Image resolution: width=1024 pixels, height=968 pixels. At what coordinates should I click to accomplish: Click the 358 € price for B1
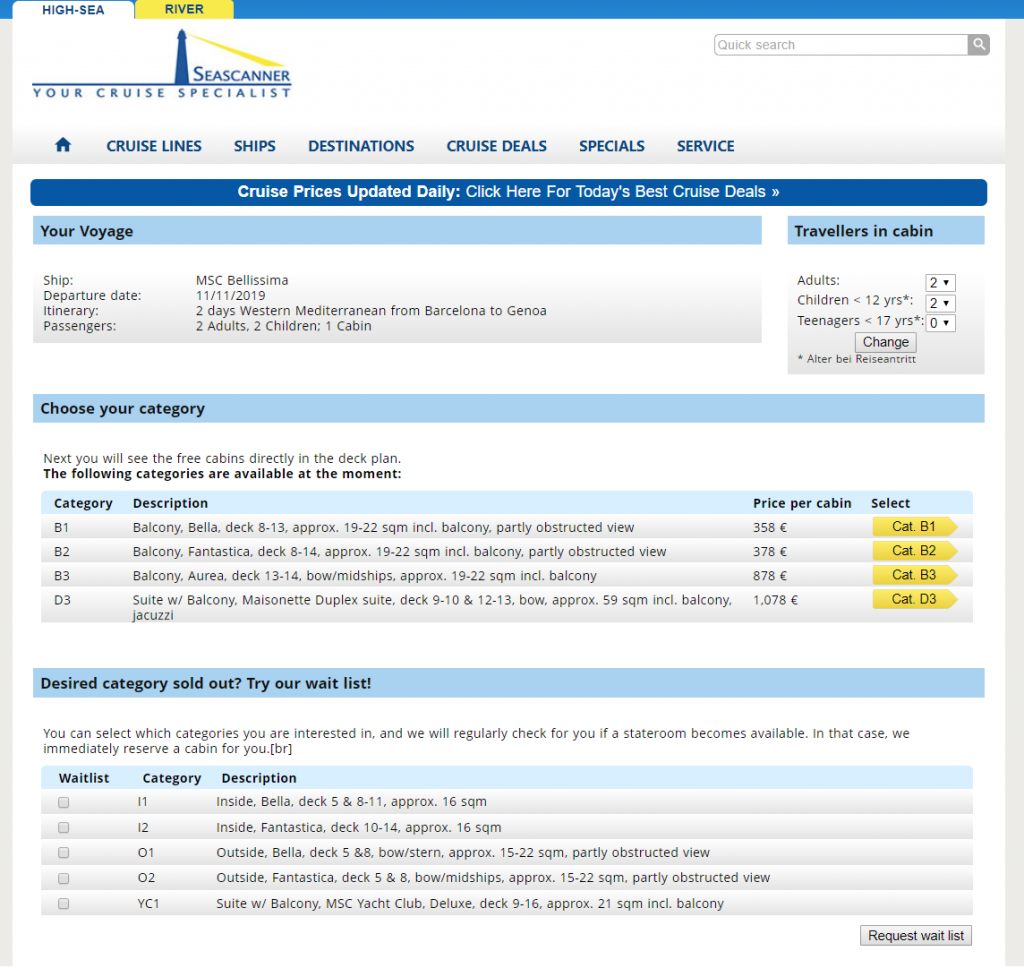pyautogui.click(x=770, y=527)
